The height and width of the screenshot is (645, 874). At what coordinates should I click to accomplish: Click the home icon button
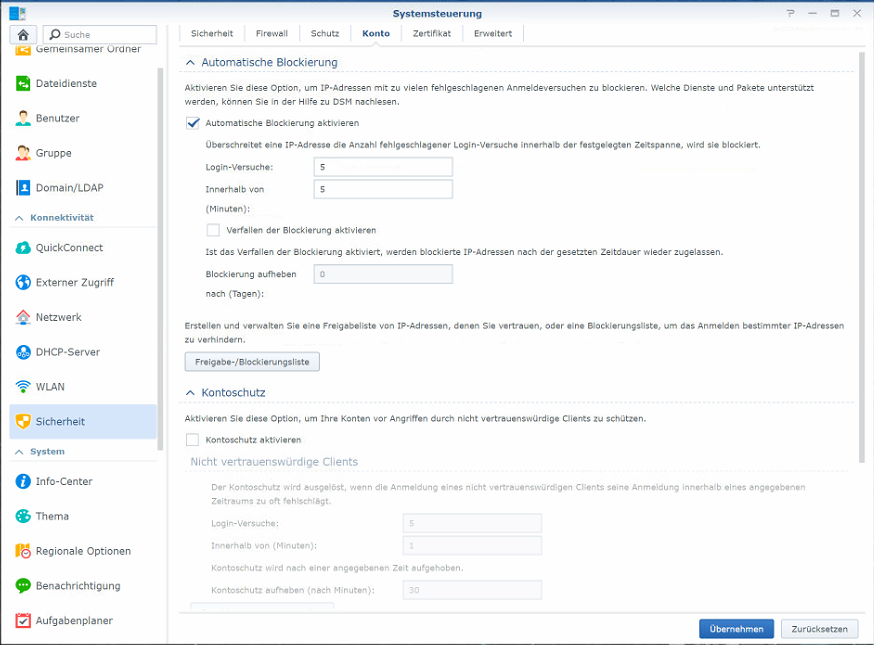(23, 34)
